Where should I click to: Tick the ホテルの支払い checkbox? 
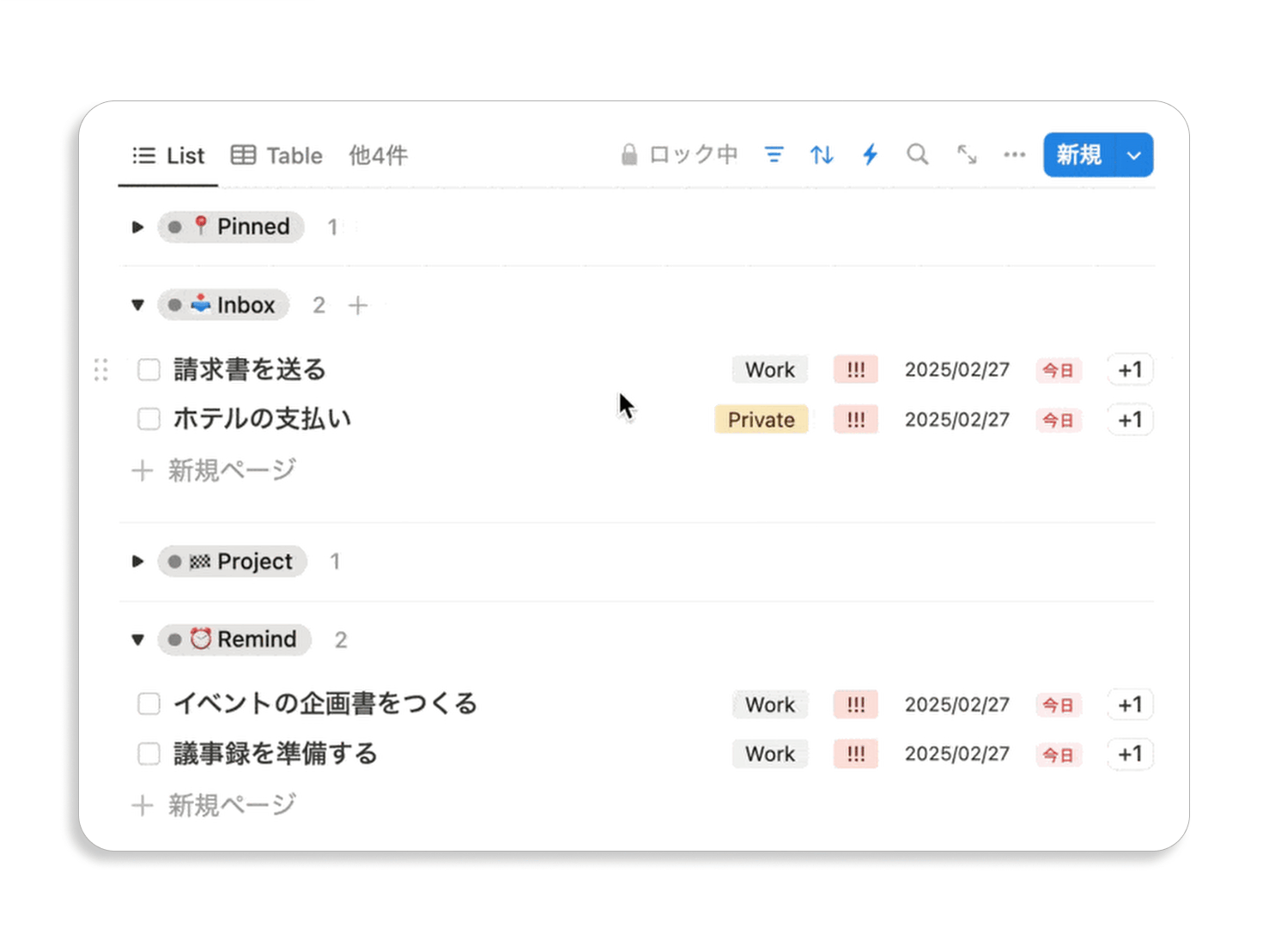pyautogui.click(x=149, y=419)
